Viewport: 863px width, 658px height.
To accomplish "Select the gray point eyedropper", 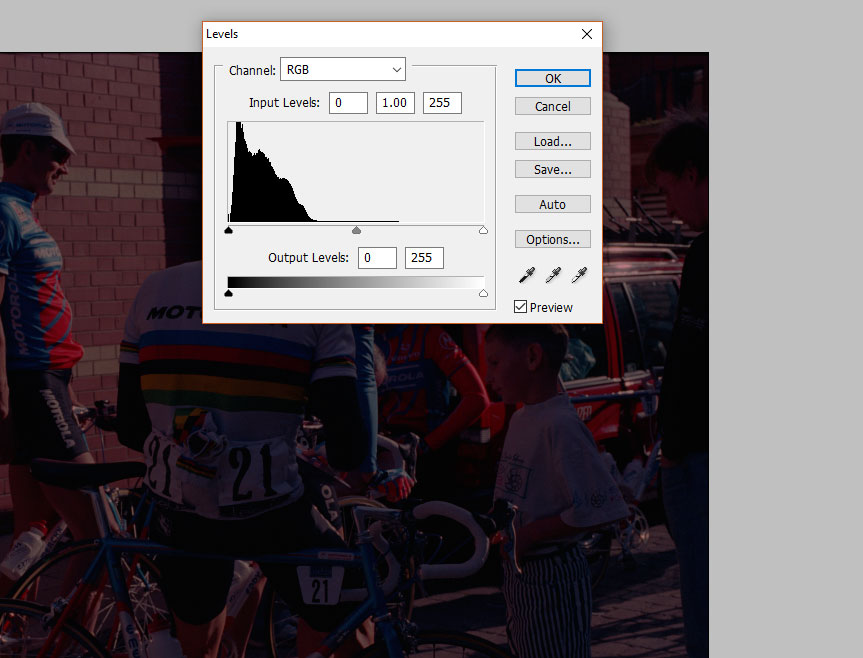I will [553, 275].
